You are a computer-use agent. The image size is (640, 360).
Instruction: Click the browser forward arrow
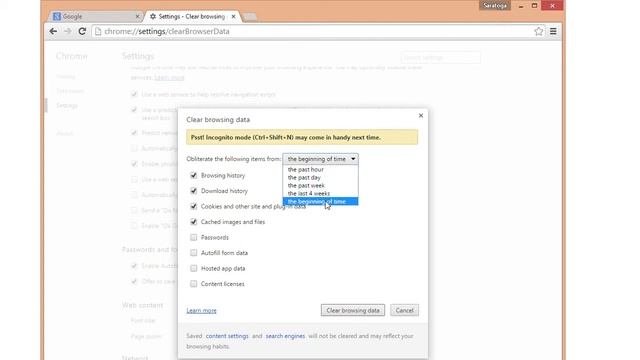pyautogui.click(x=68, y=31)
